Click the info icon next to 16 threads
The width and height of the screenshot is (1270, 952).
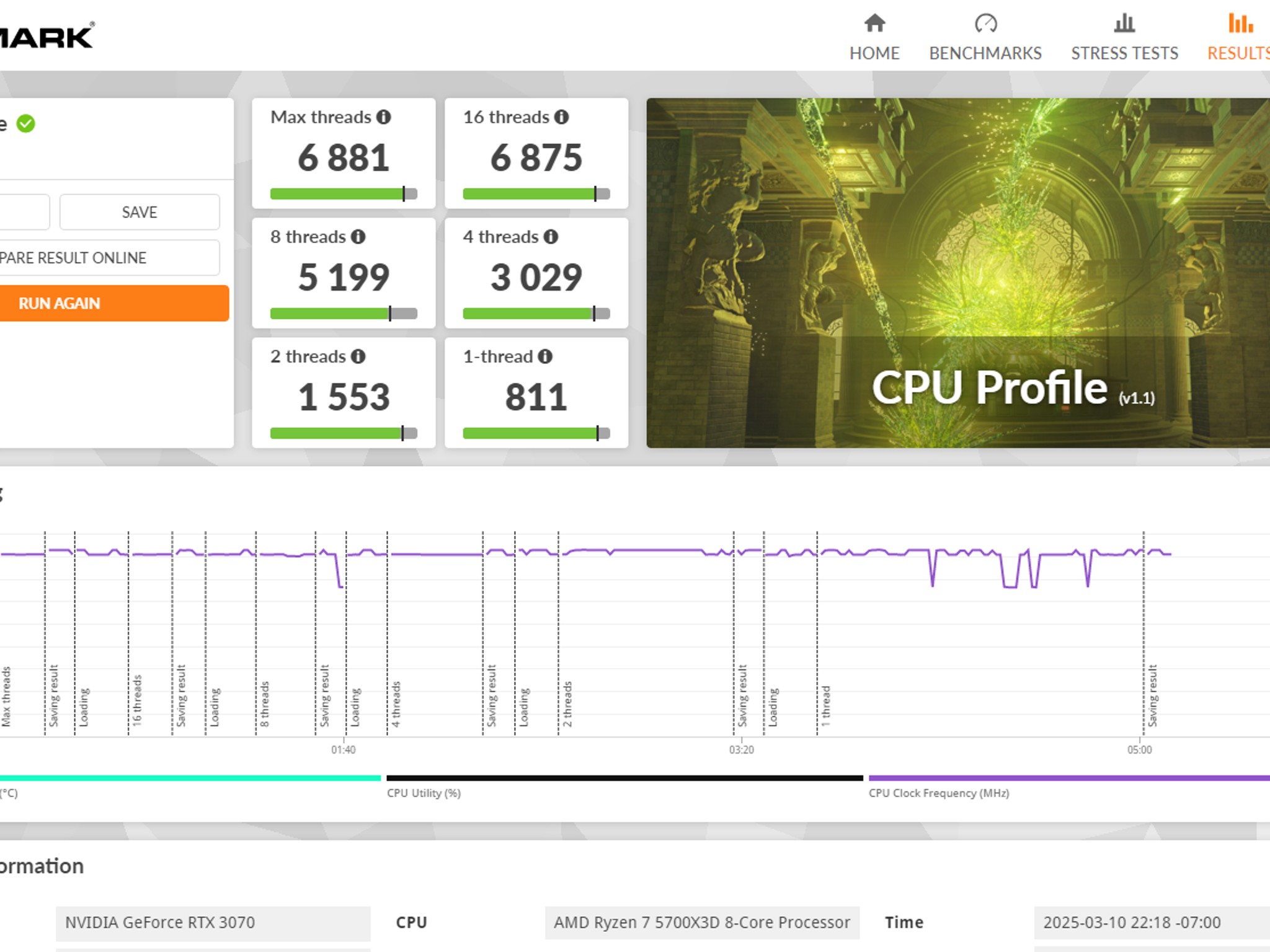[x=561, y=117]
